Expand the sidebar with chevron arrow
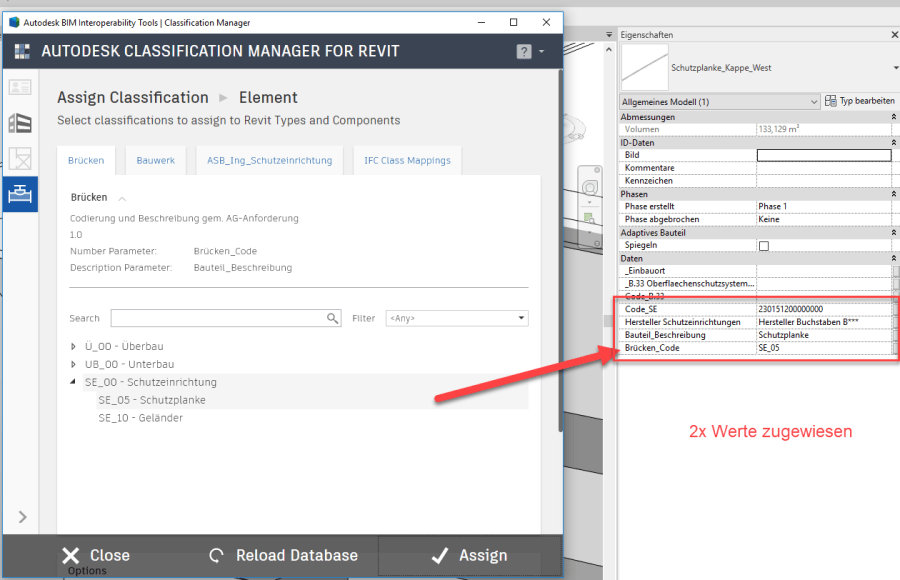This screenshot has width=900, height=580. (22, 517)
